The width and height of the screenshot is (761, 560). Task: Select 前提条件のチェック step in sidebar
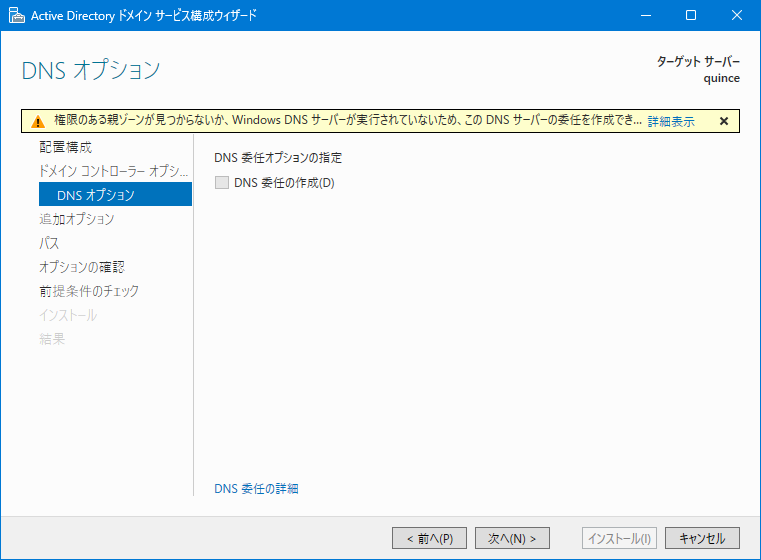[x=89, y=291]
